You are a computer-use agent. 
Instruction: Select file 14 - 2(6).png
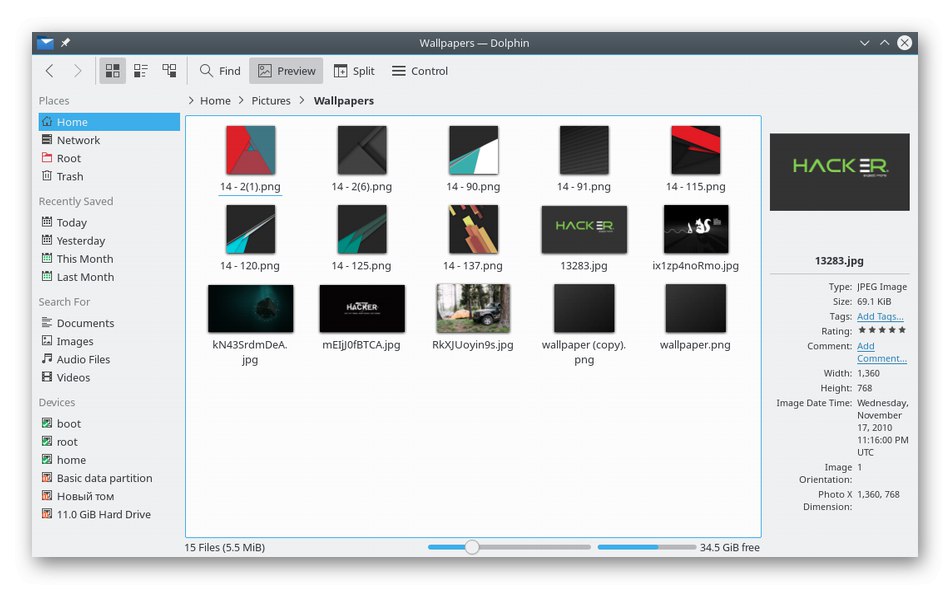click(362, 159)
